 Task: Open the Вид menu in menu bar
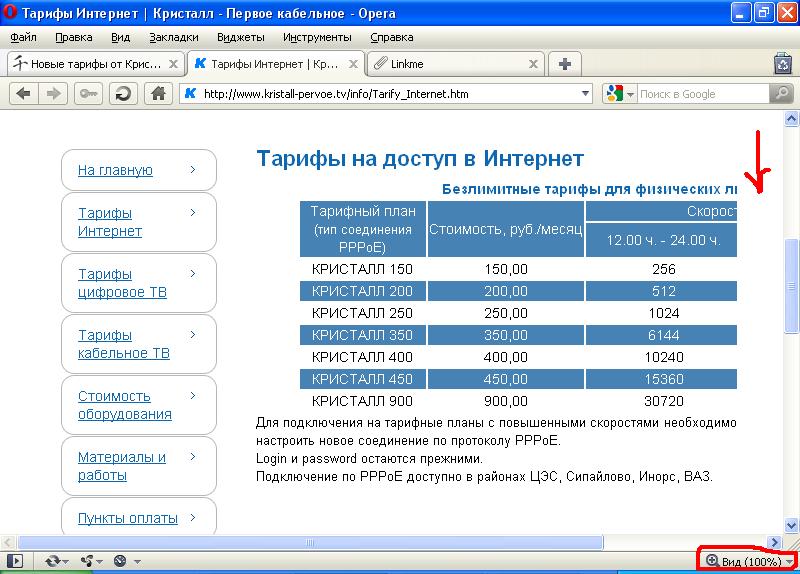pos(120,37)
